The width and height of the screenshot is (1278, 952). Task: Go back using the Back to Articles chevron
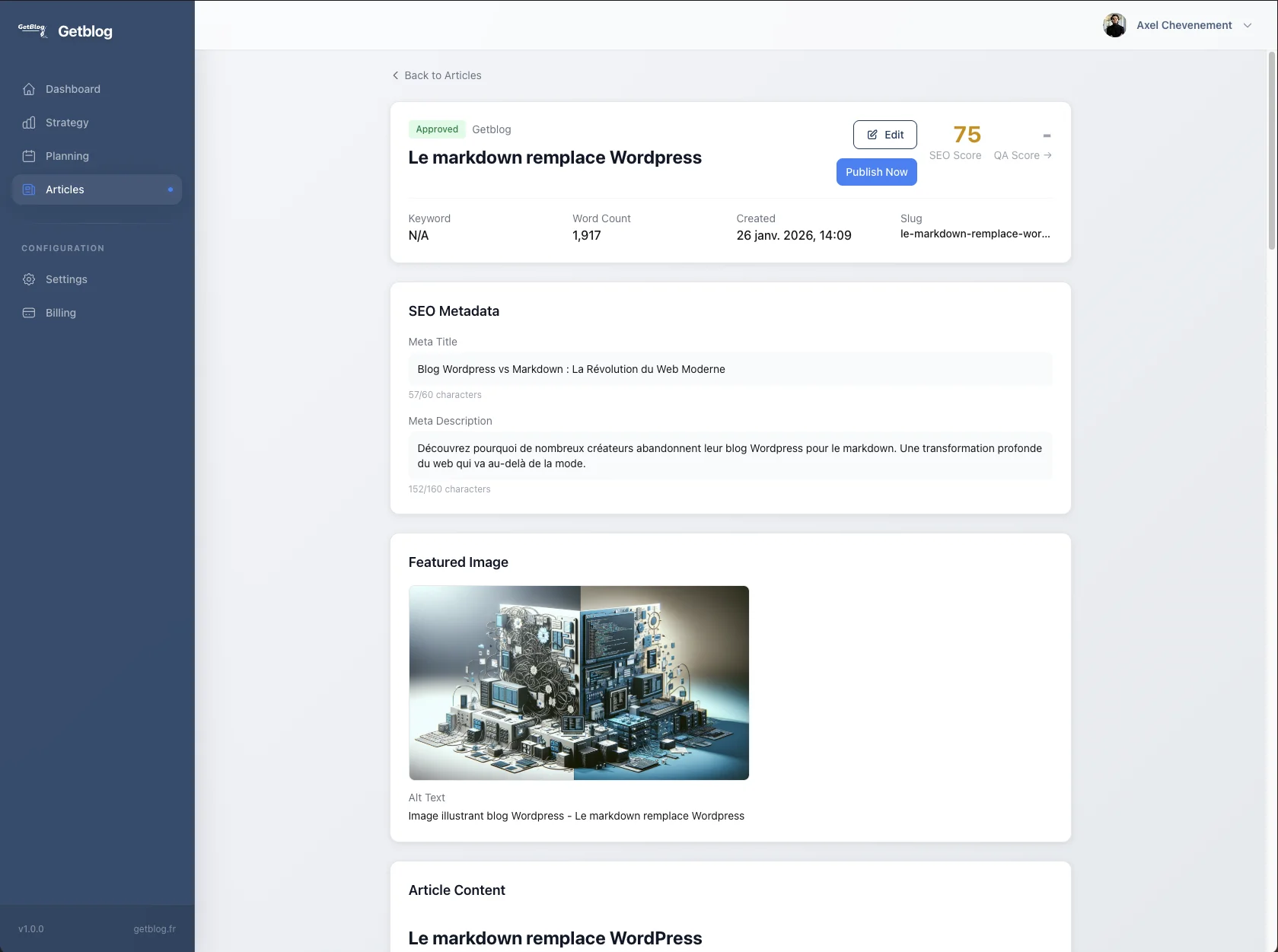click(395, 75)
